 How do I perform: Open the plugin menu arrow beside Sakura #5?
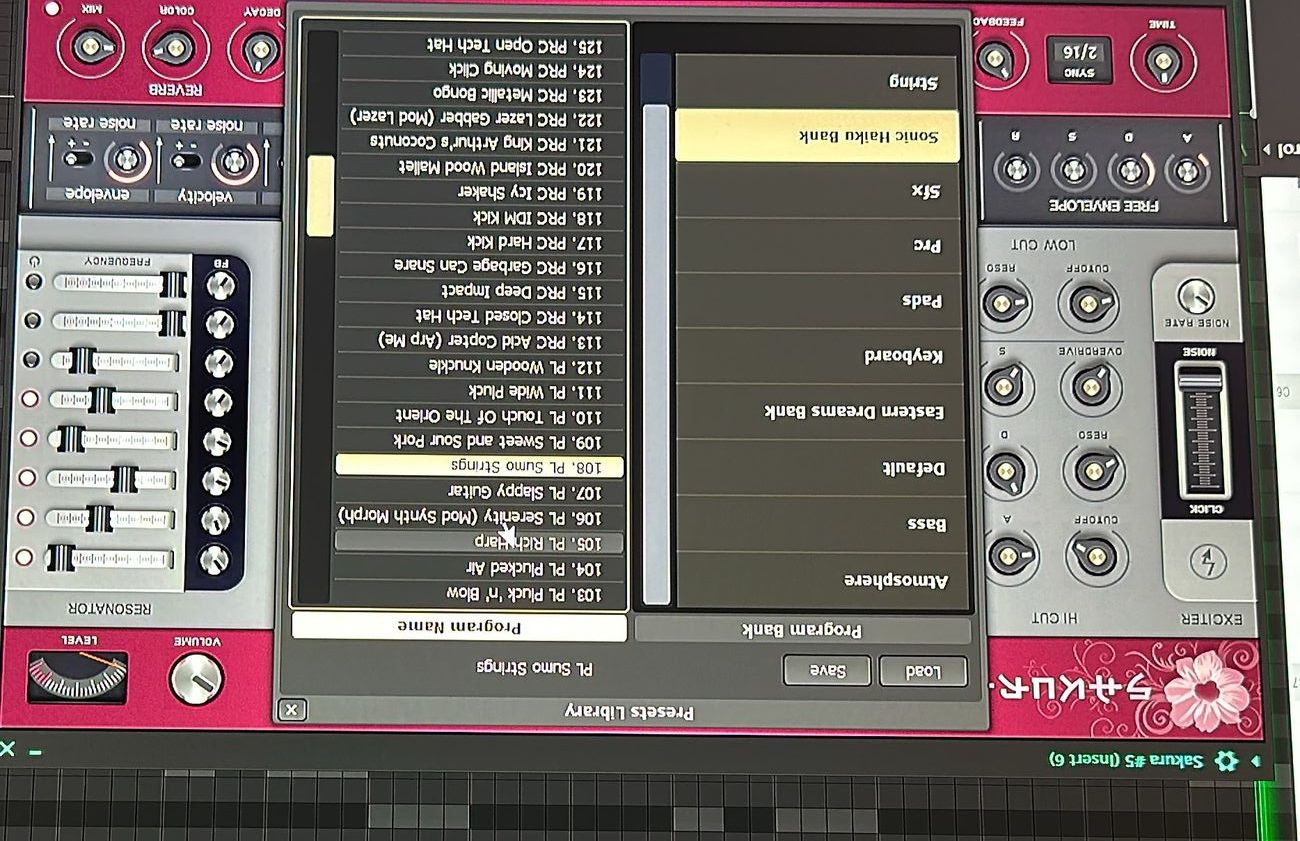pyautogui.click(x=1254, y=762)
